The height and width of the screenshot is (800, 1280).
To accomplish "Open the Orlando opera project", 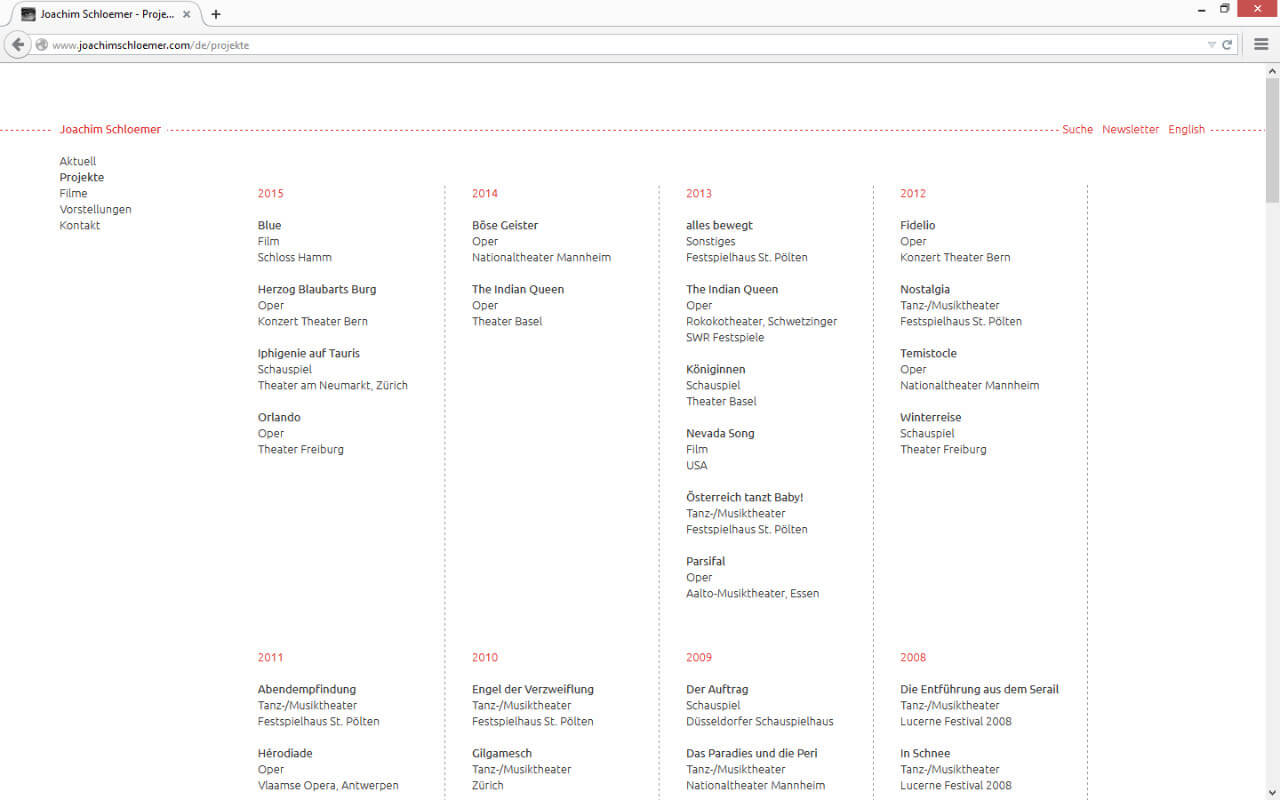I will coord(279,417).
